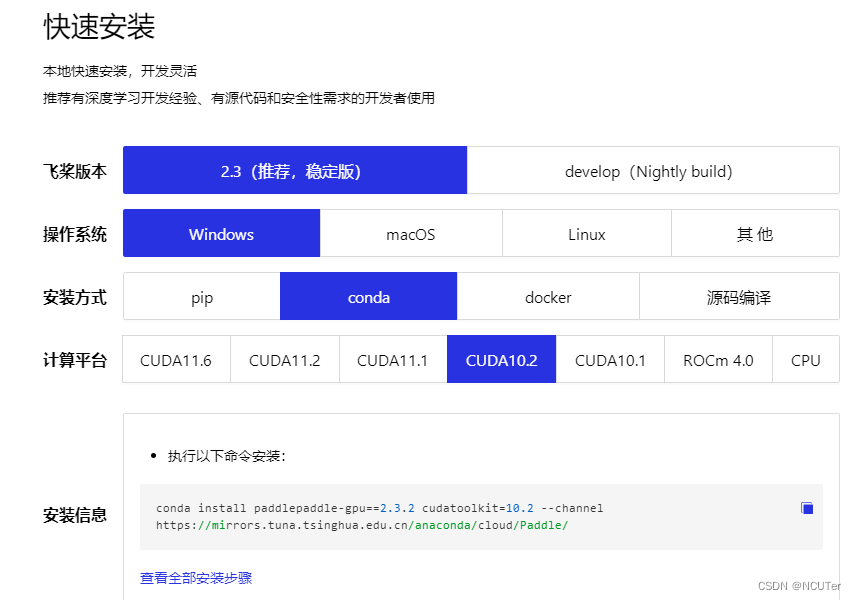Select CUDA11.2 compute platform

(284, 359)
